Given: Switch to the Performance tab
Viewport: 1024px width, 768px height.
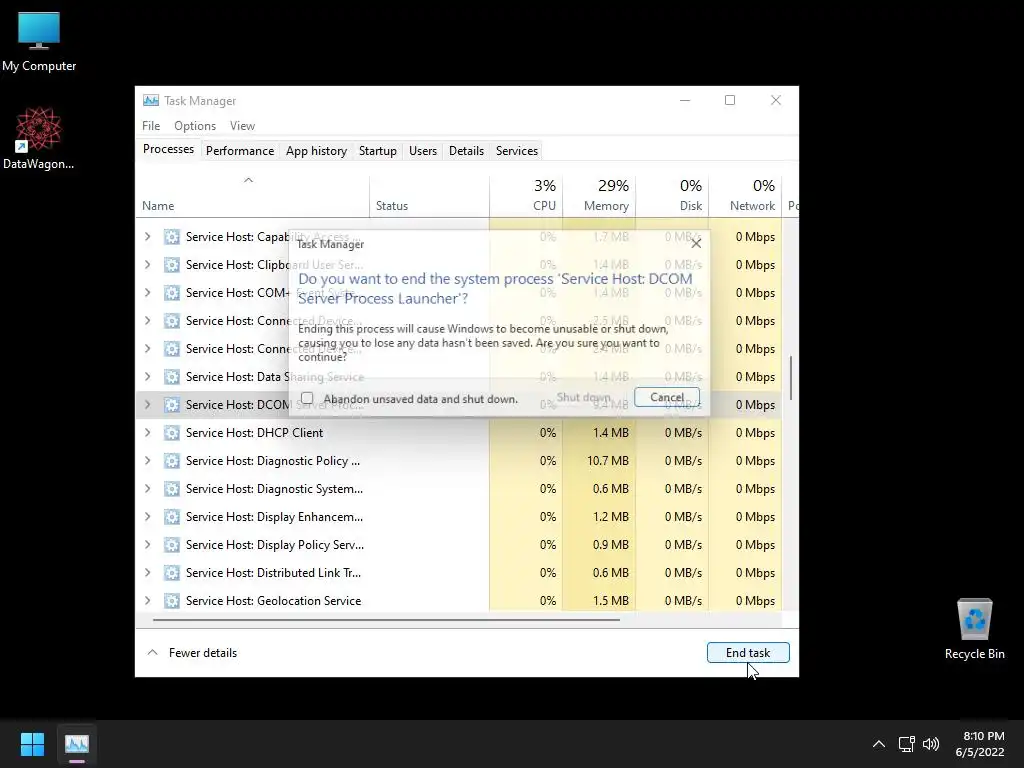Looking at the screenshot, I should (240, 151).
